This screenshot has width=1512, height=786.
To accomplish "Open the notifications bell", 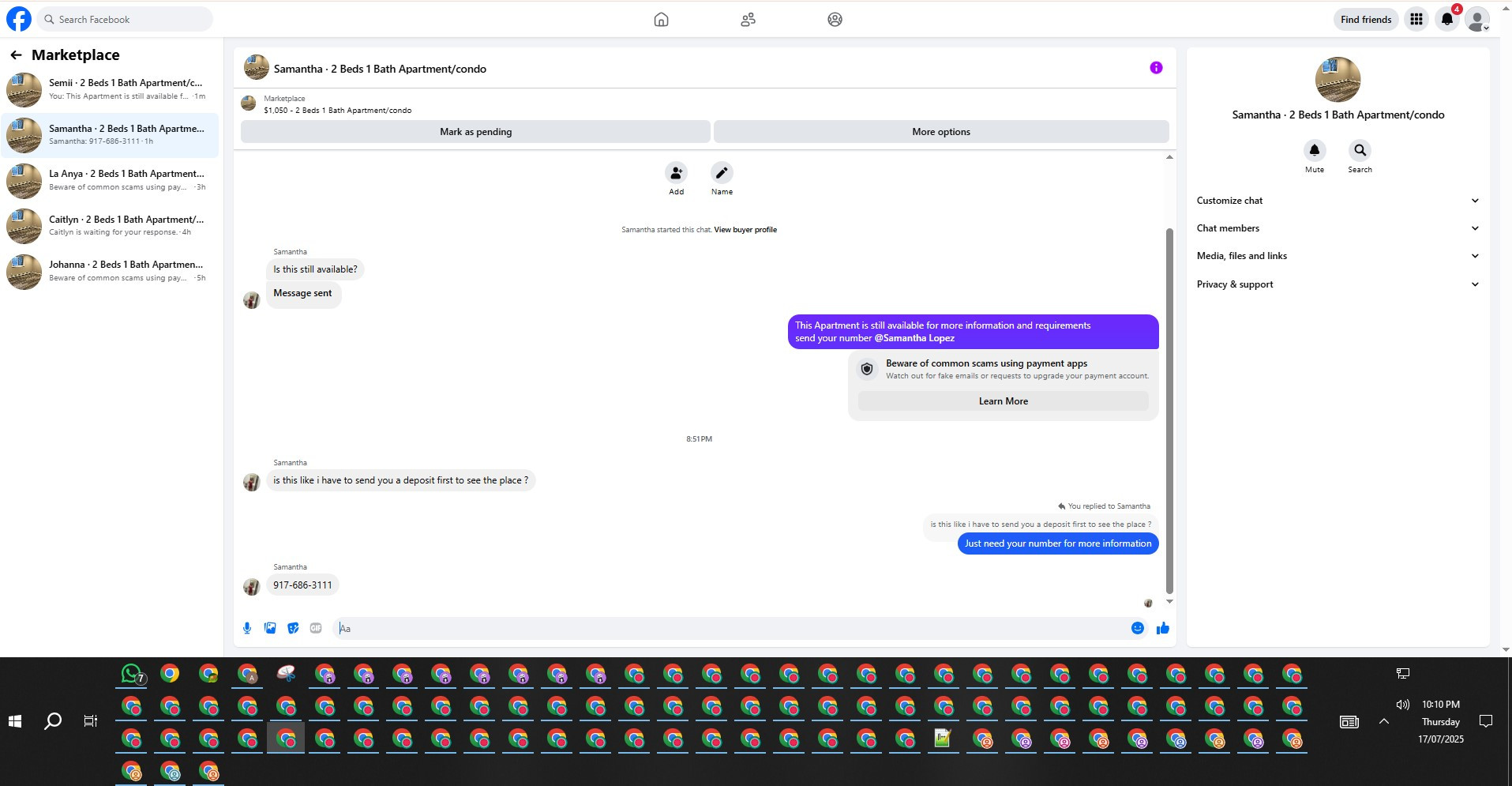I will coord(1446,19).
